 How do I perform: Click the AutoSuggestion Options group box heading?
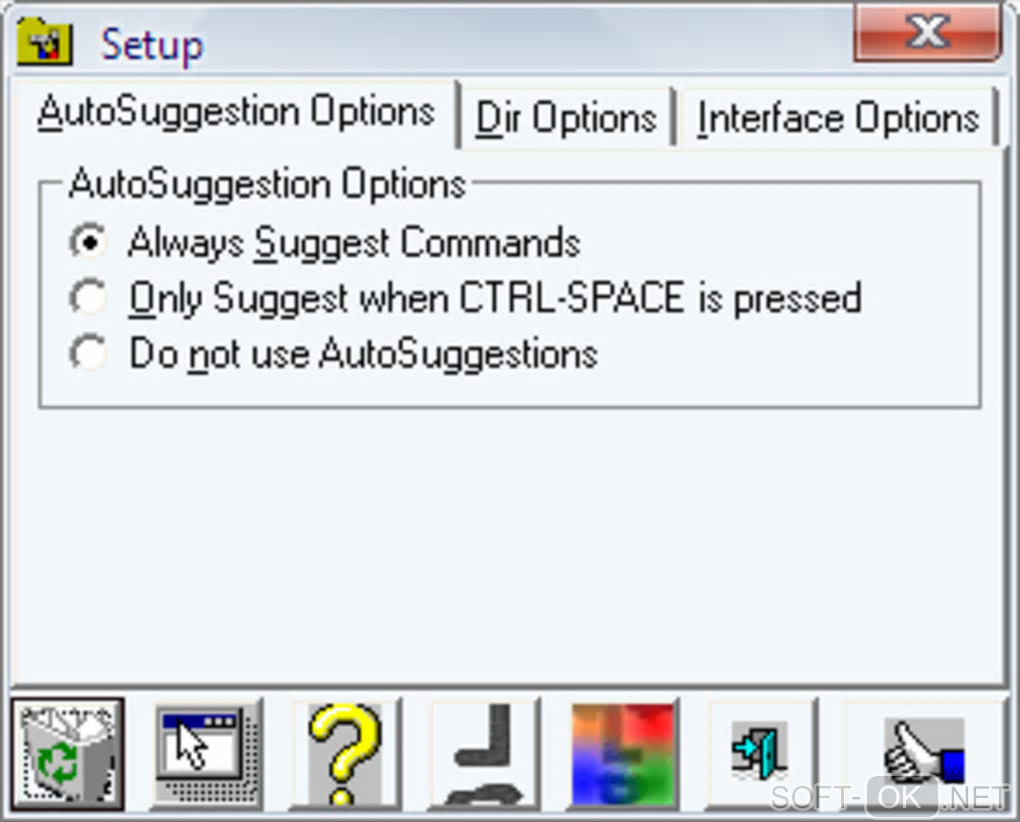(x=267, y=185)
